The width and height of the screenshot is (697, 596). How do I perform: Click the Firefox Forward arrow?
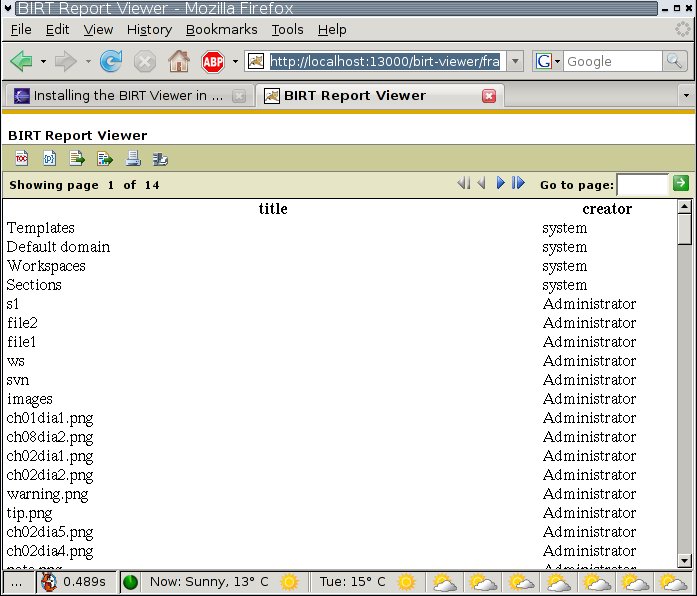pyautogui.click(x=66, y=61)
